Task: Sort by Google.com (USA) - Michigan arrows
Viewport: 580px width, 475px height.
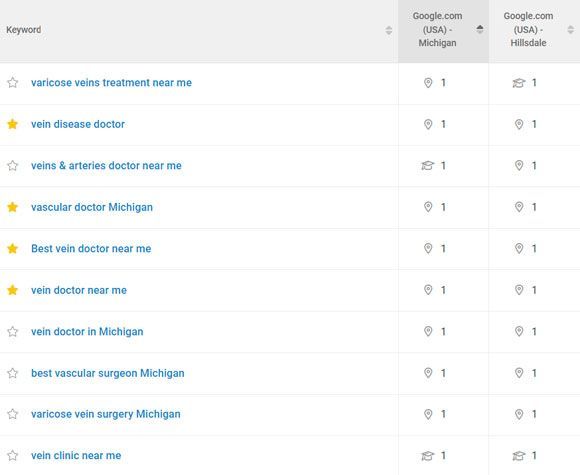Action: click(480, 29)
